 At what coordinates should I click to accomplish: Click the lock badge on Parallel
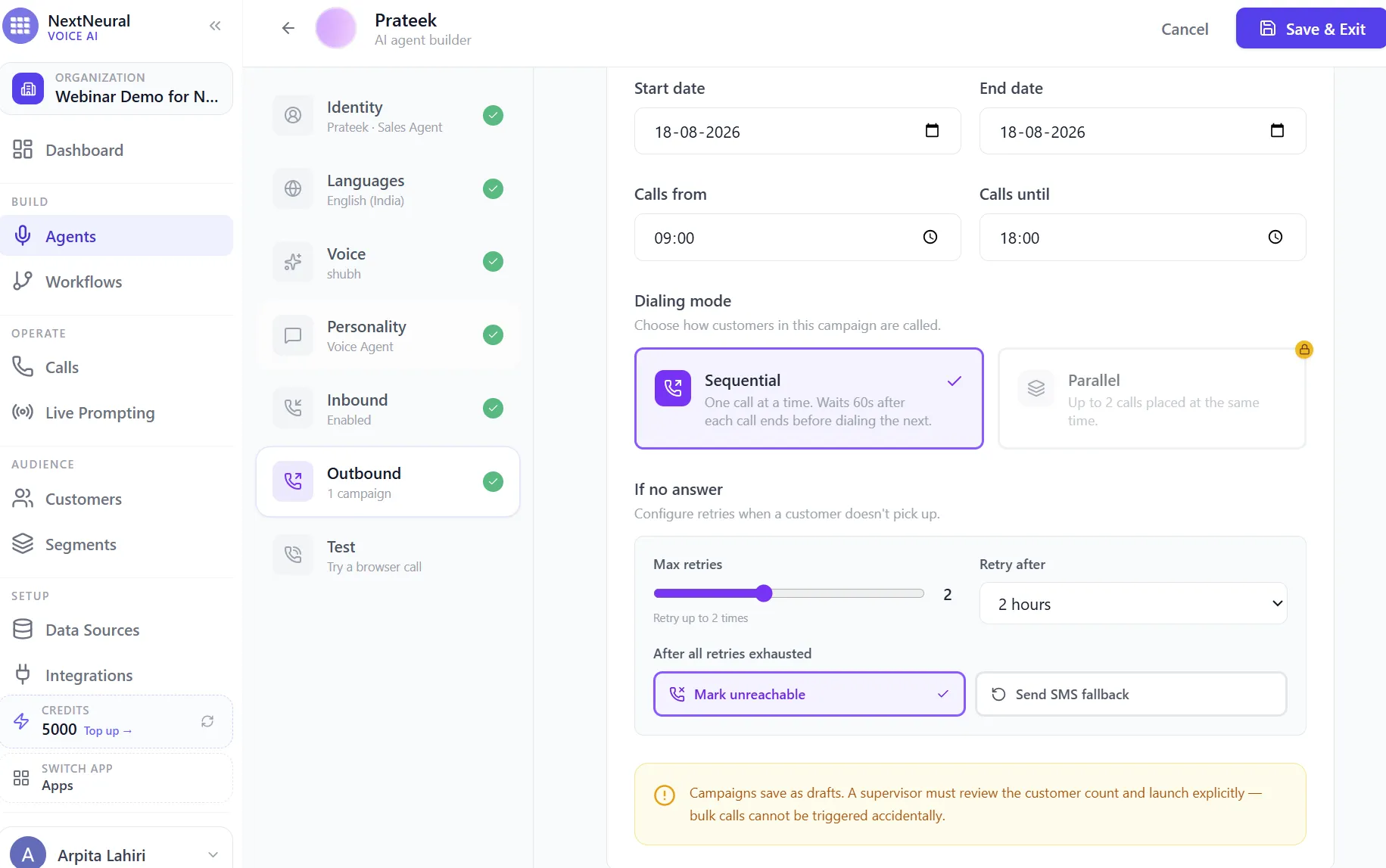tap(1303, 350)
